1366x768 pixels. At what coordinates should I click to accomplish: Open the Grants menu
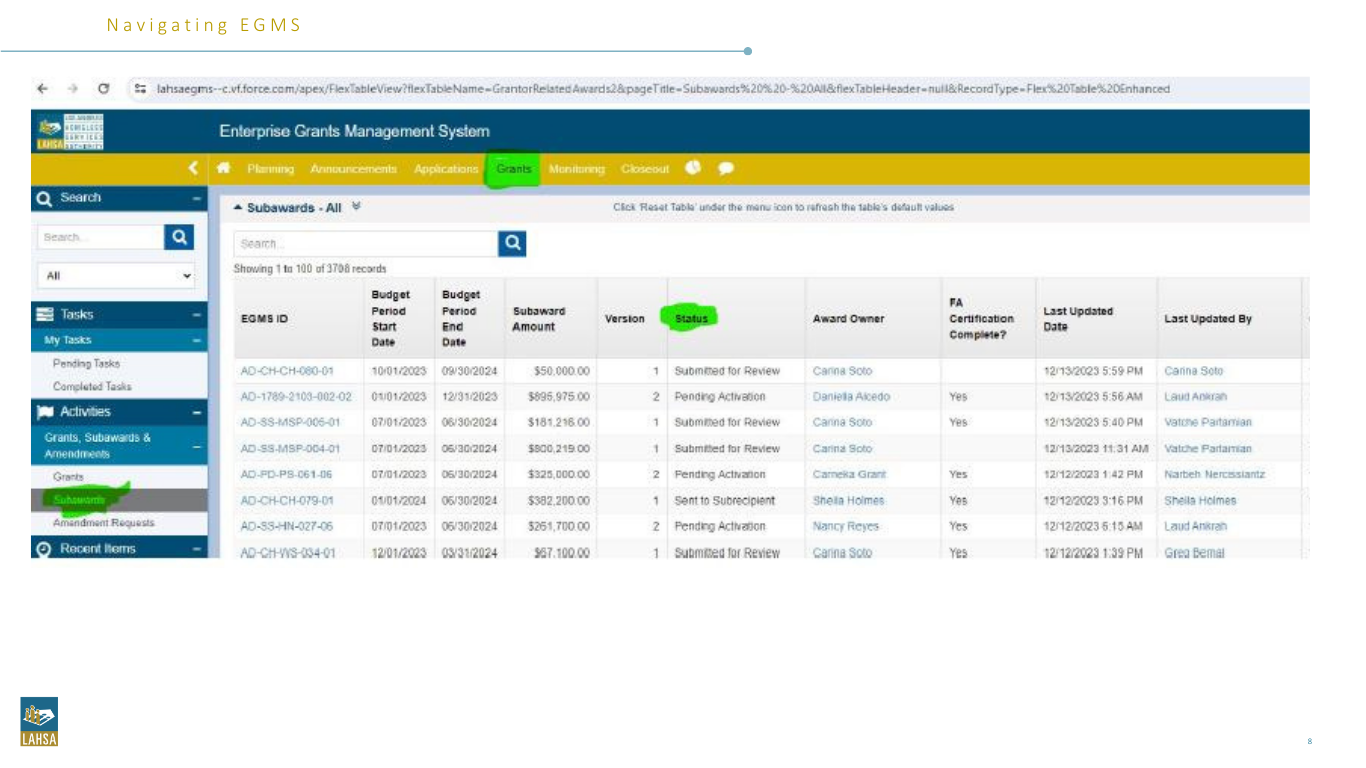pos(514,169)
